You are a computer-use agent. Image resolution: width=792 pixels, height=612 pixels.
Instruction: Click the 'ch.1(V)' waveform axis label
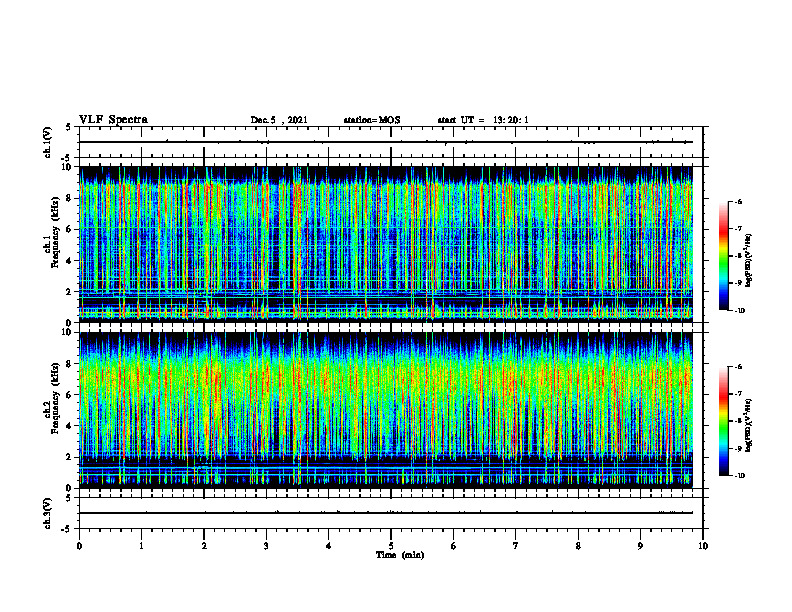tap(48, 142)
